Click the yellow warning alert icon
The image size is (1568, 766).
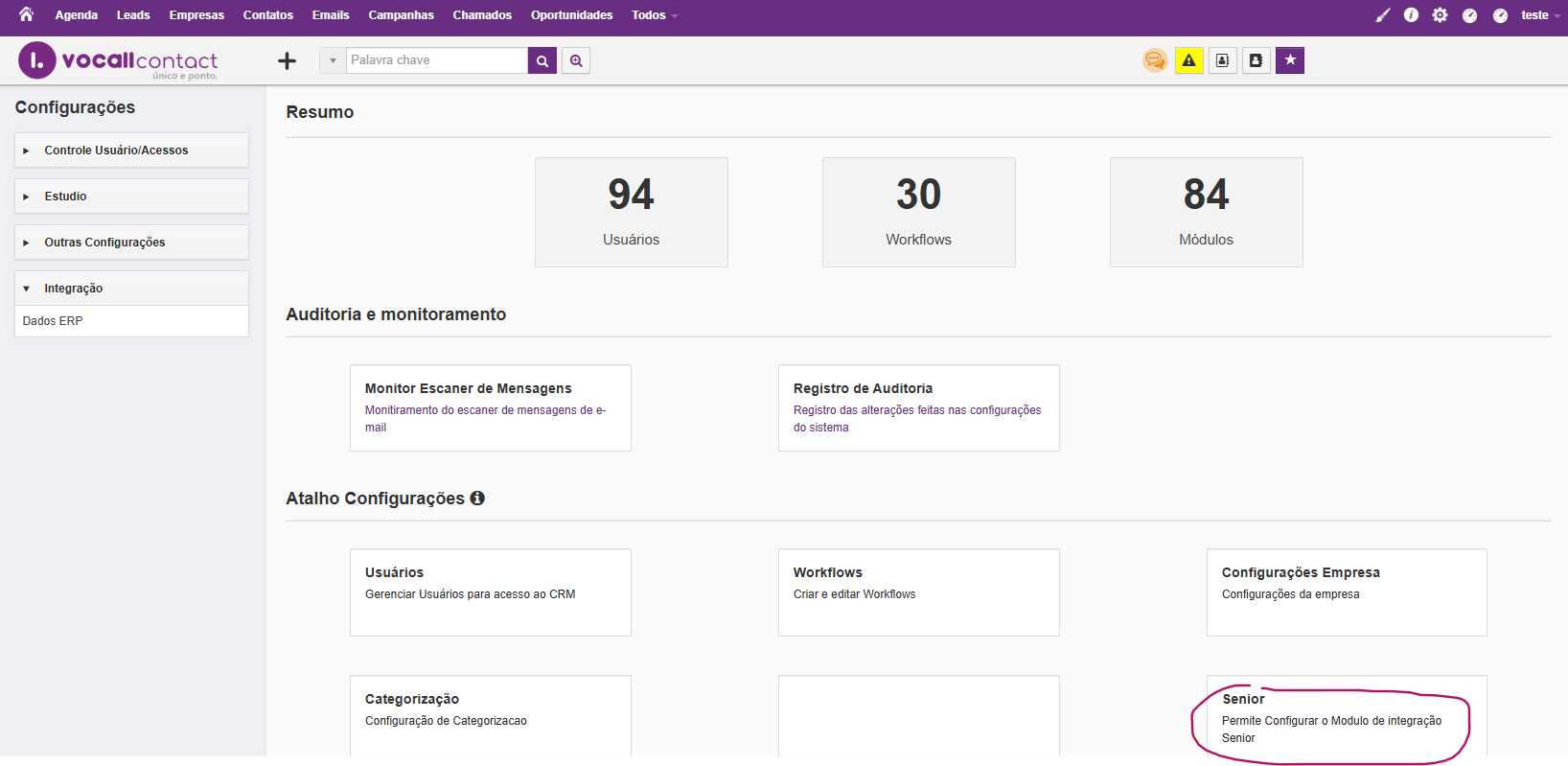click(1189, 60)
